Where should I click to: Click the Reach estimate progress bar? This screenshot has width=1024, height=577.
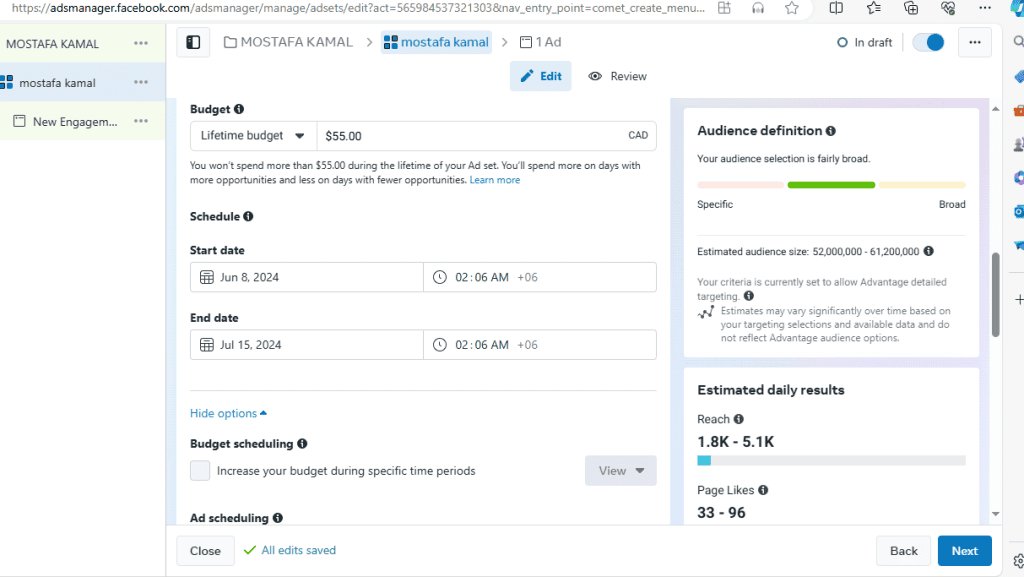click(831, 461)
